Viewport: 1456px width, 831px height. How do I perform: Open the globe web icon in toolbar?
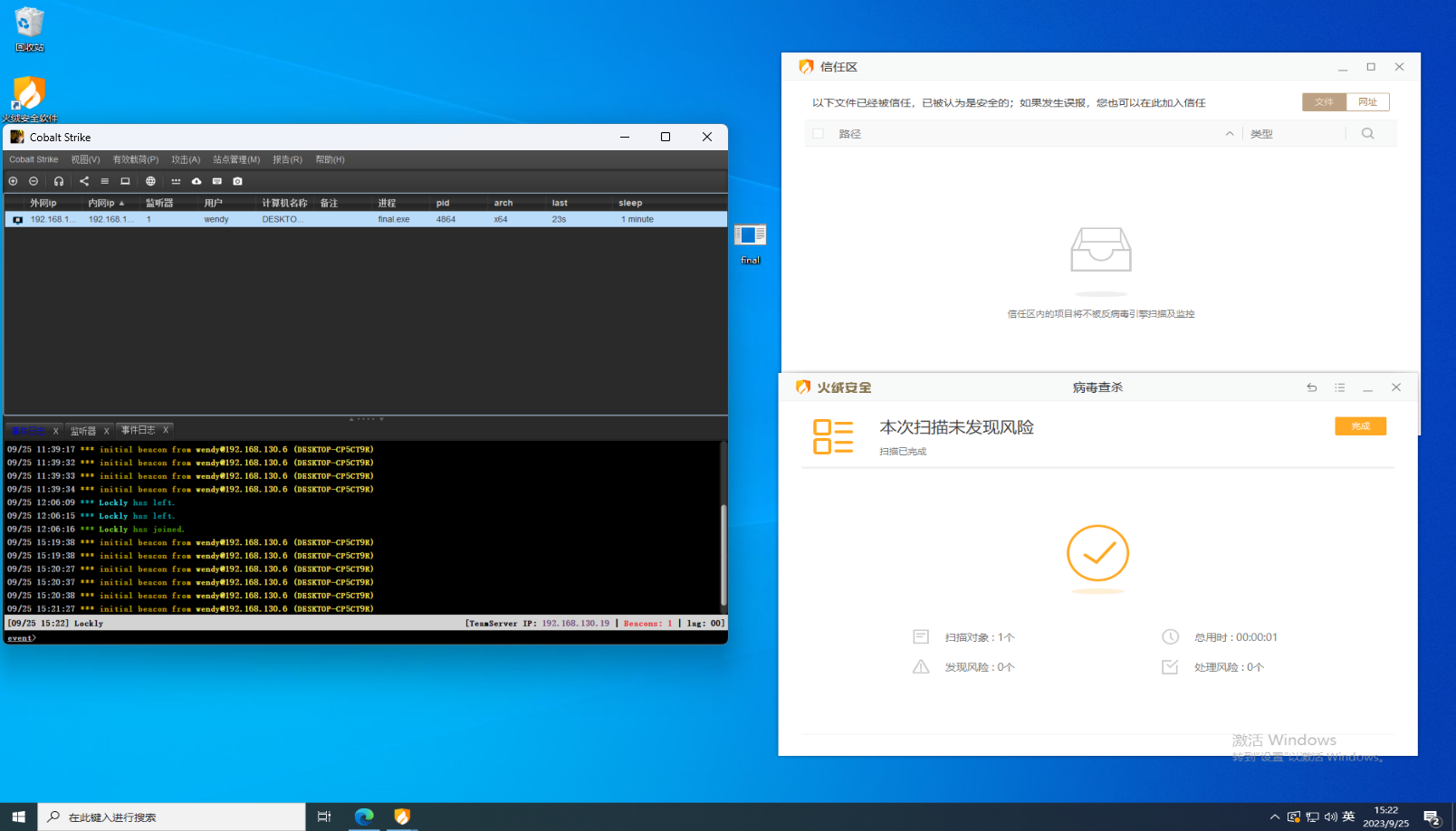151,181
